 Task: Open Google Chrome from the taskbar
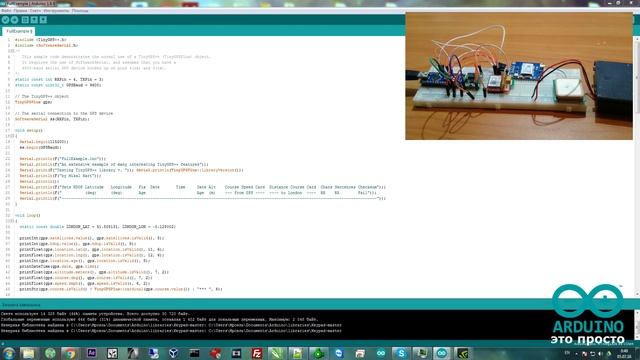pyautogui.click(x=71, y=353)
